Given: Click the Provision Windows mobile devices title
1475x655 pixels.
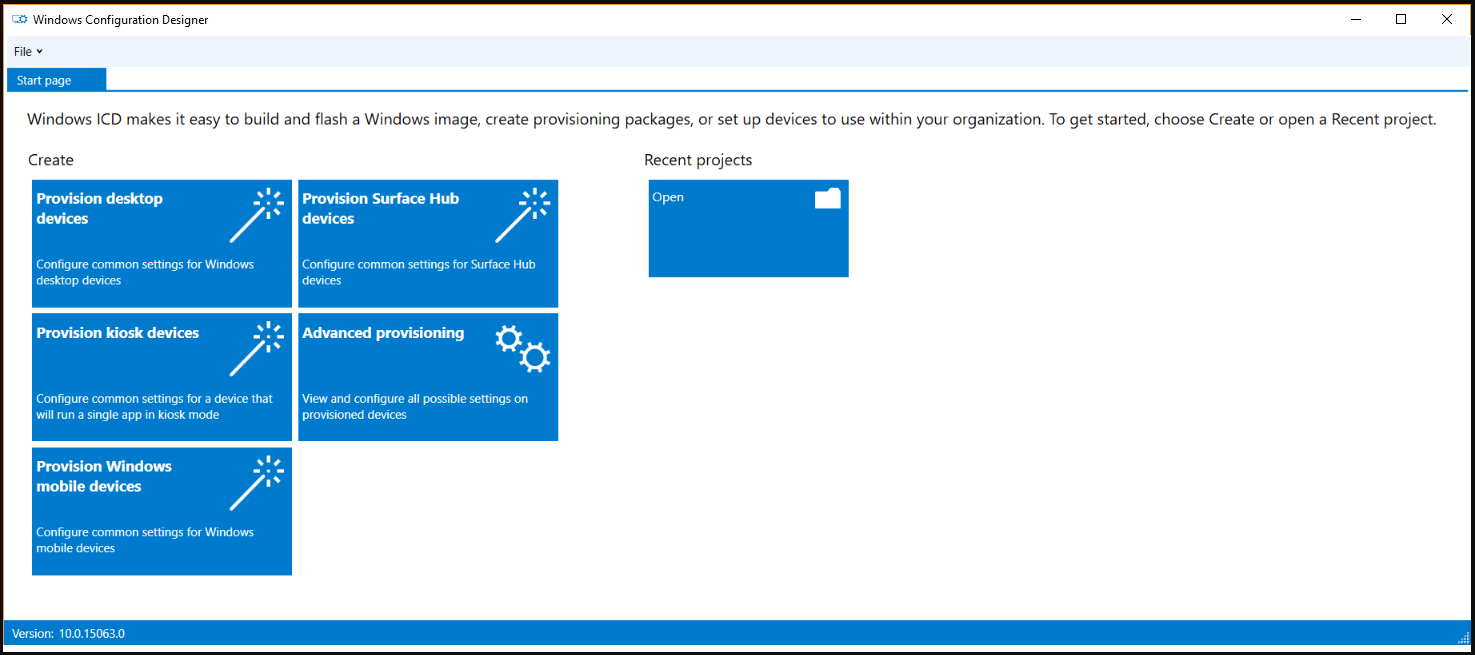Looking at the screenshot, I should pos(104,476).
